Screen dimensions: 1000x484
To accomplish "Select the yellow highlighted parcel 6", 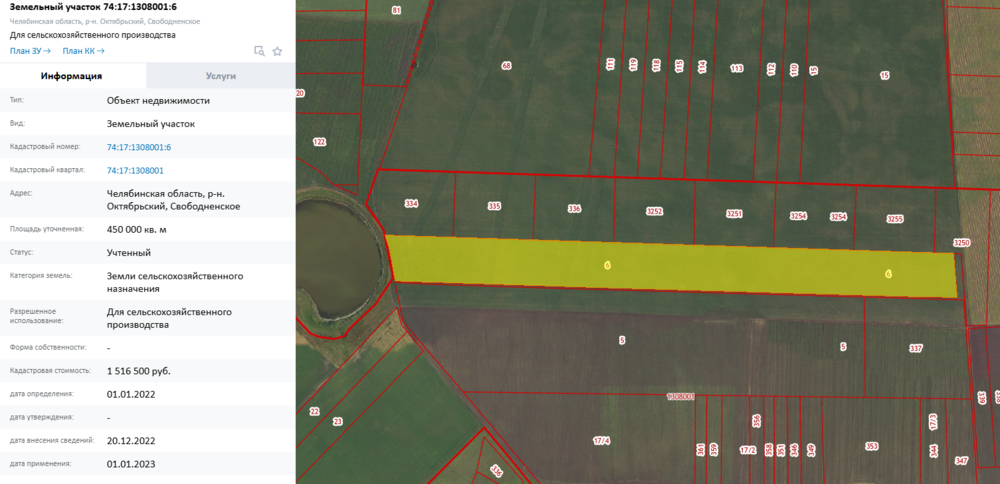I will click(673, 265).
